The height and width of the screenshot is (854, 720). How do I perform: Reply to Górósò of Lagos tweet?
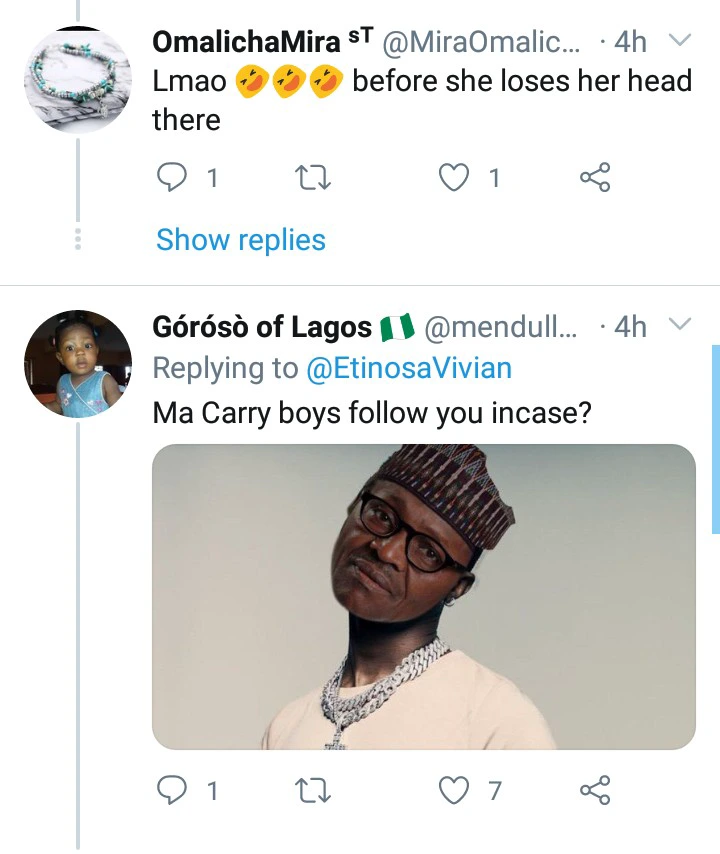click(x=173, y=791)
